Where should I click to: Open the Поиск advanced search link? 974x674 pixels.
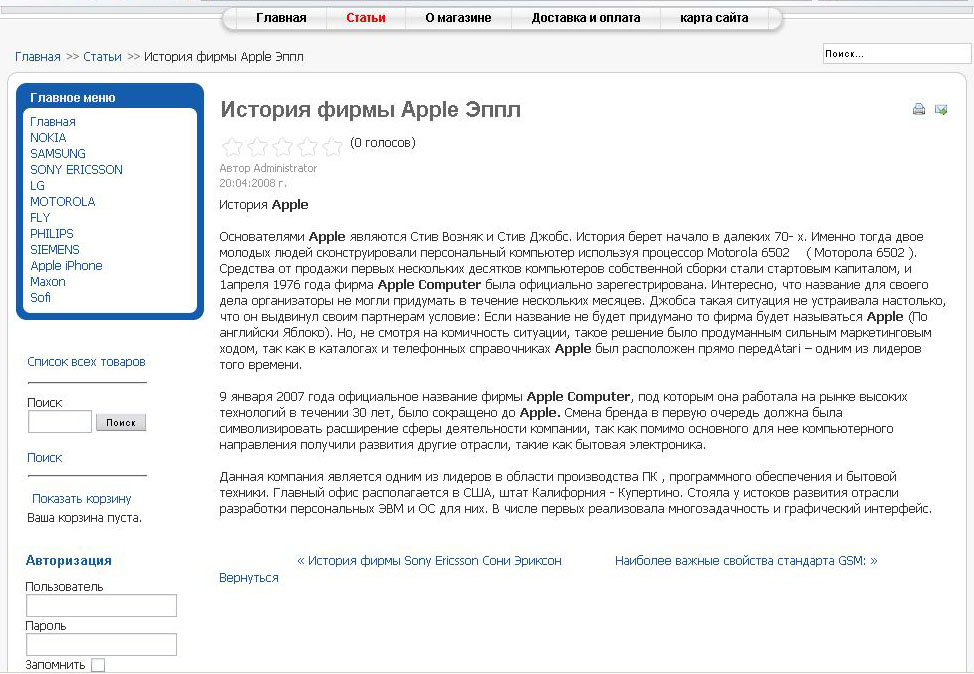45,458
